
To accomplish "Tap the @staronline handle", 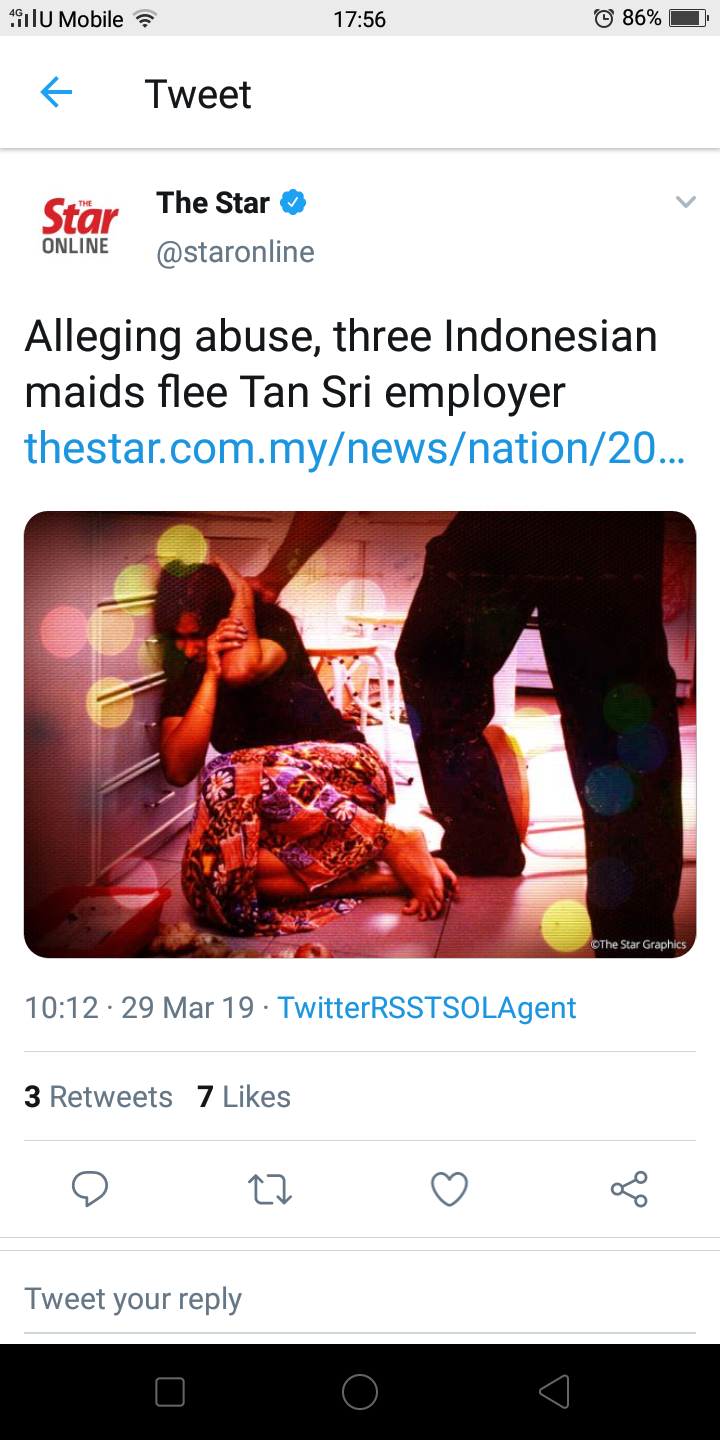I will click(x=235, y=252).
